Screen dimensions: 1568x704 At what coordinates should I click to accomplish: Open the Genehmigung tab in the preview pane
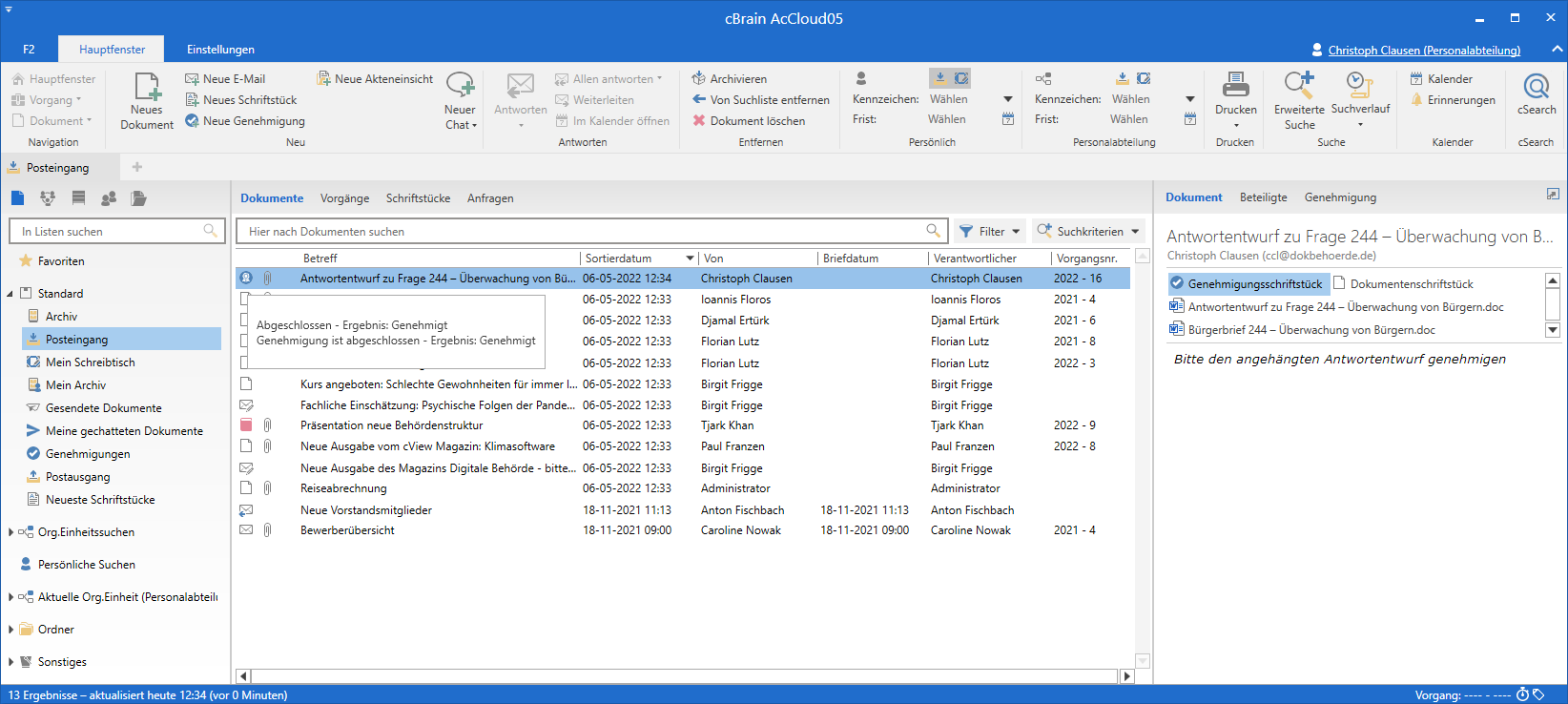tap(1340, 197)
